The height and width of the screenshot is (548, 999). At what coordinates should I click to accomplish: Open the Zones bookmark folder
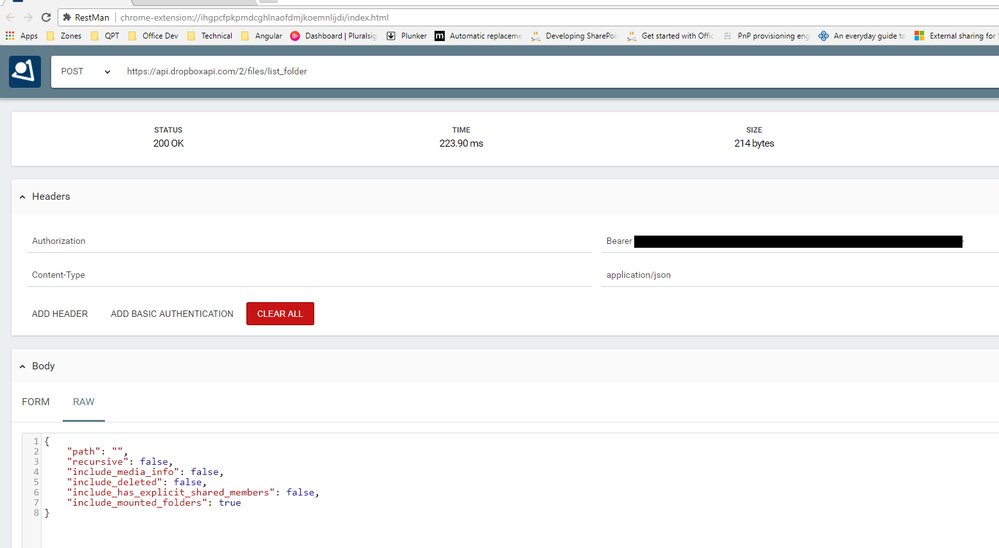63,36
